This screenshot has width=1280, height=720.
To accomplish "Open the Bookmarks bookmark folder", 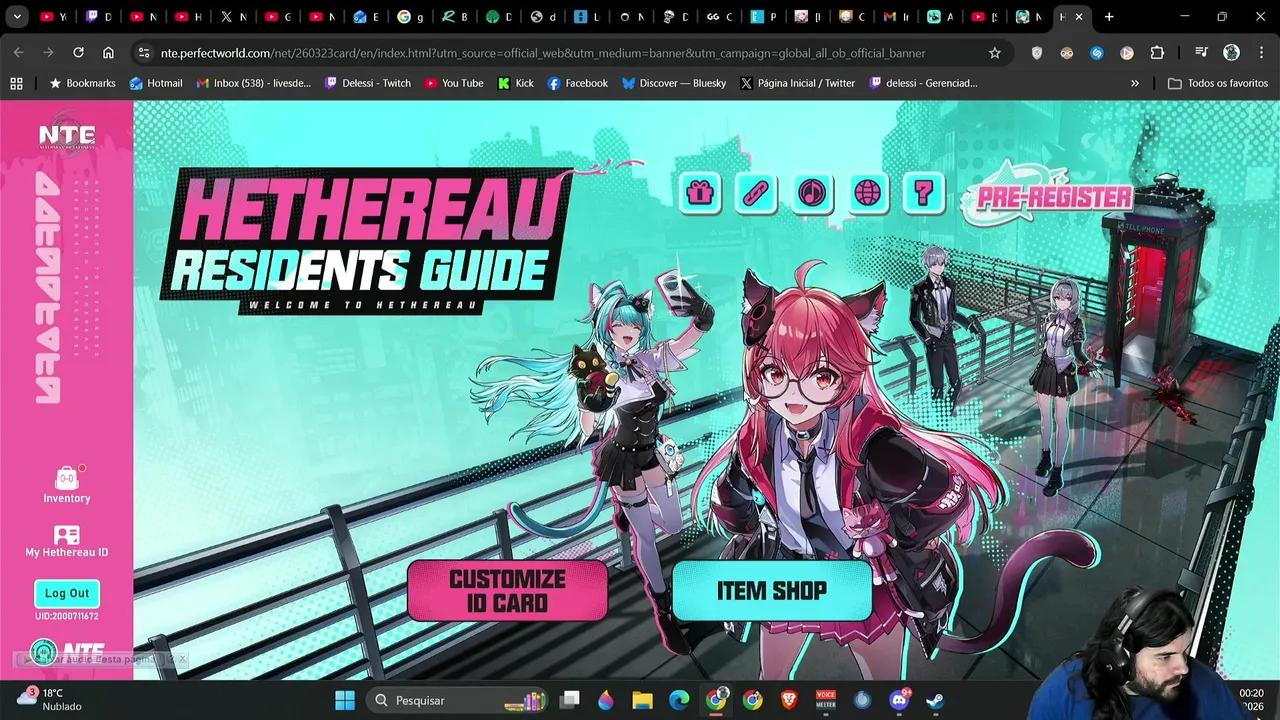I will [83, 83].
